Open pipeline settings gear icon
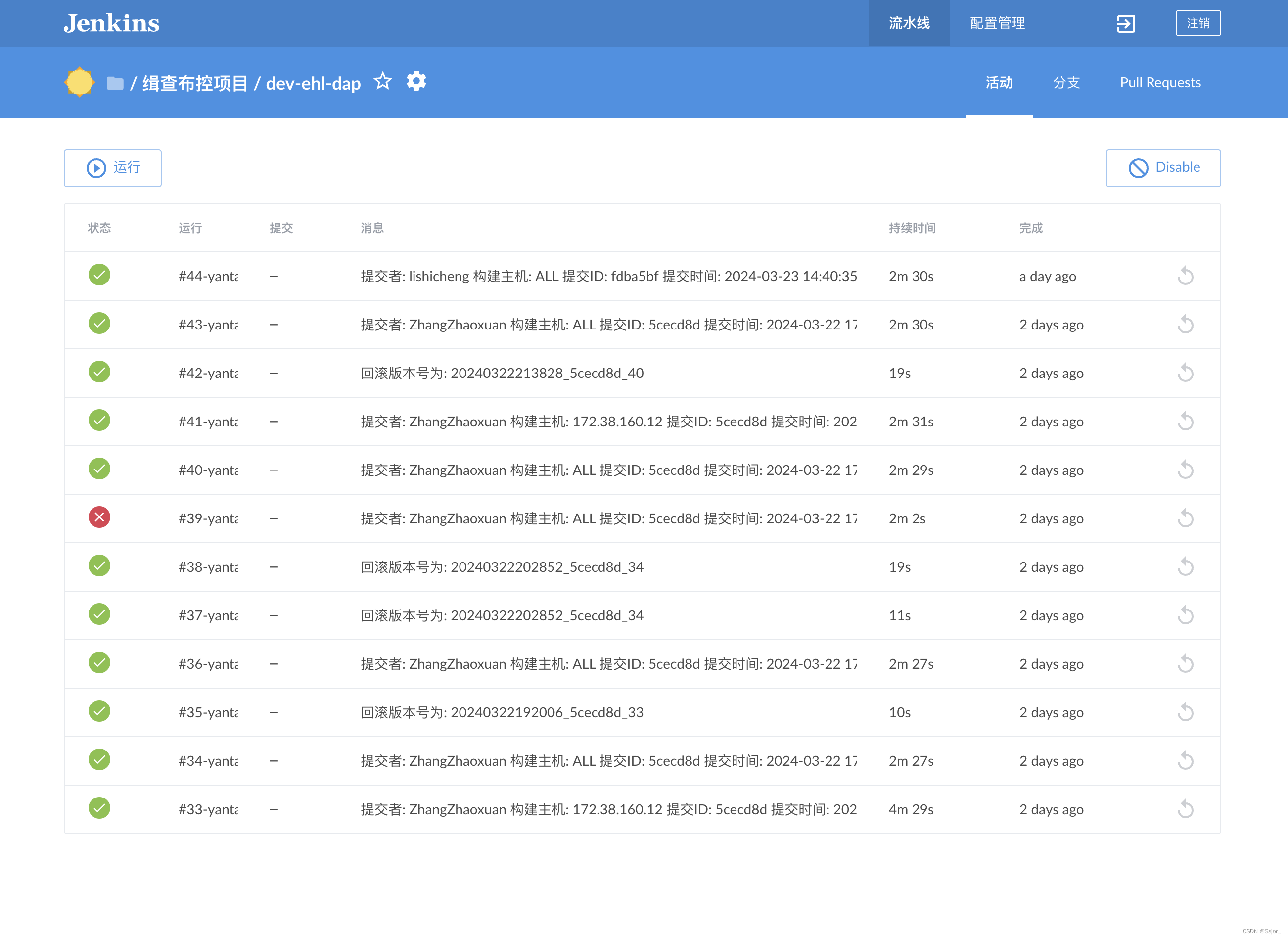 416,81
